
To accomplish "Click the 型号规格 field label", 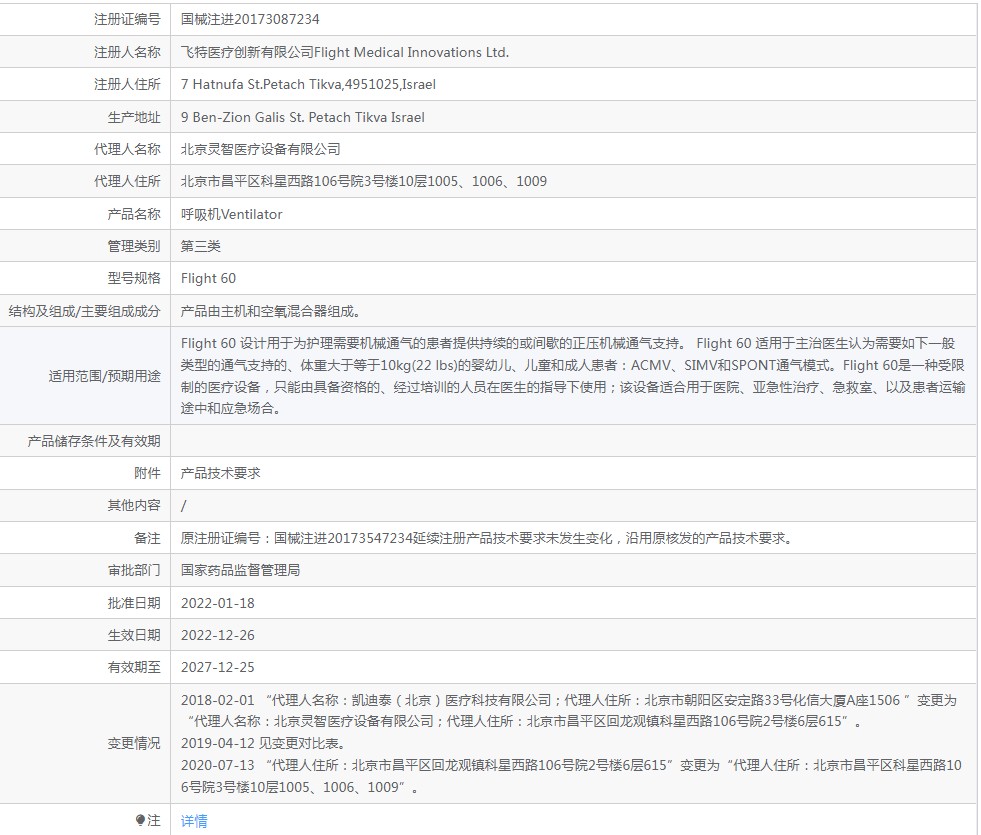I will point(134,278).
